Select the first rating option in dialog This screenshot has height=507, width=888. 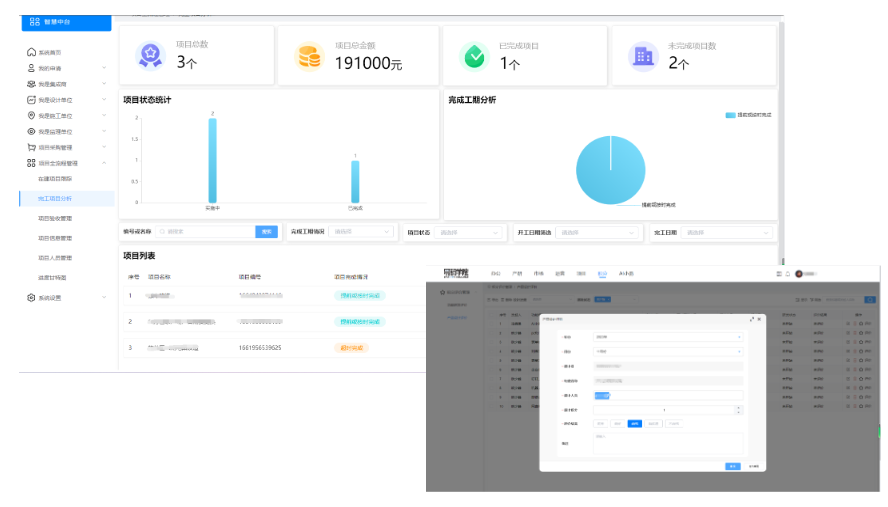601,424
